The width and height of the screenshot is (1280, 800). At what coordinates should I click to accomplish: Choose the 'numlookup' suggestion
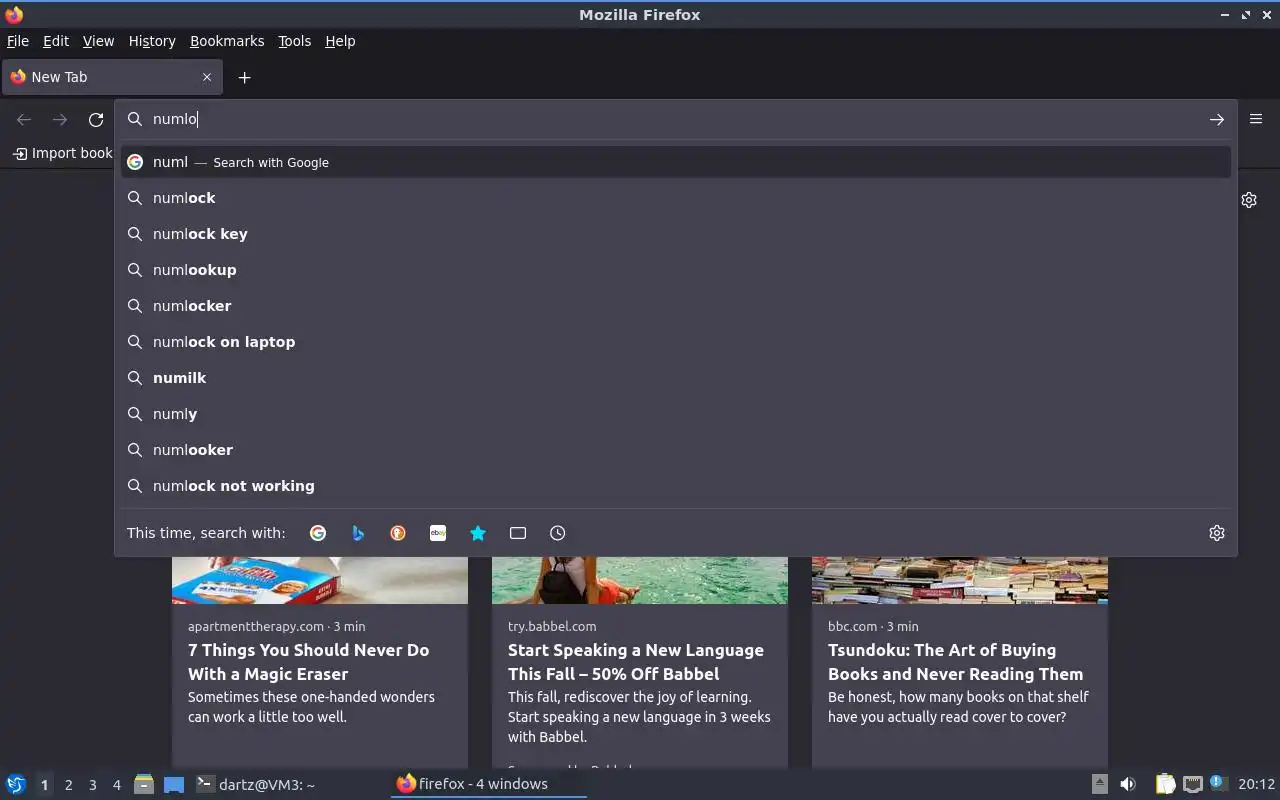click(x=676, y=270)
